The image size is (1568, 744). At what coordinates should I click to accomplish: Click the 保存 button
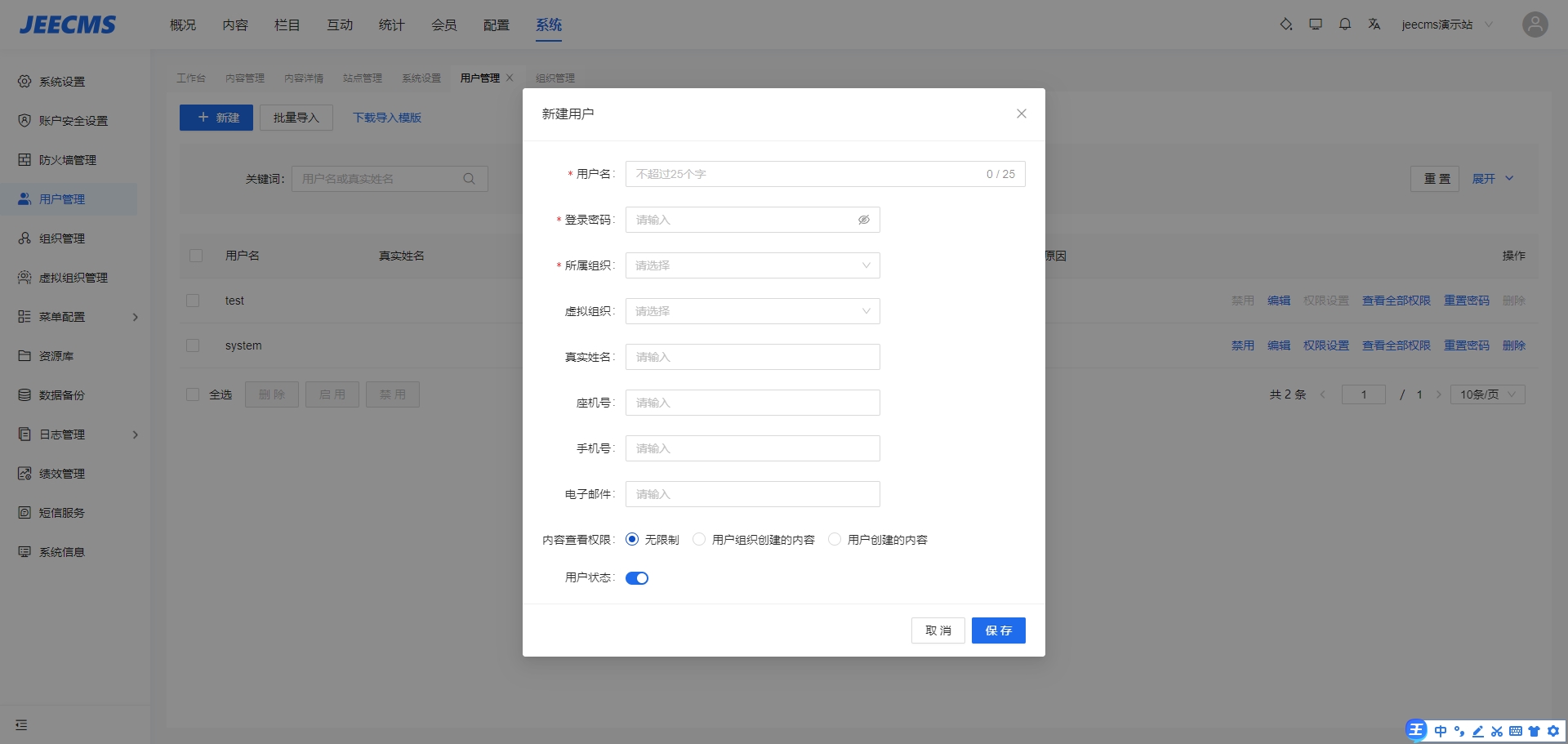pos(998,630)
